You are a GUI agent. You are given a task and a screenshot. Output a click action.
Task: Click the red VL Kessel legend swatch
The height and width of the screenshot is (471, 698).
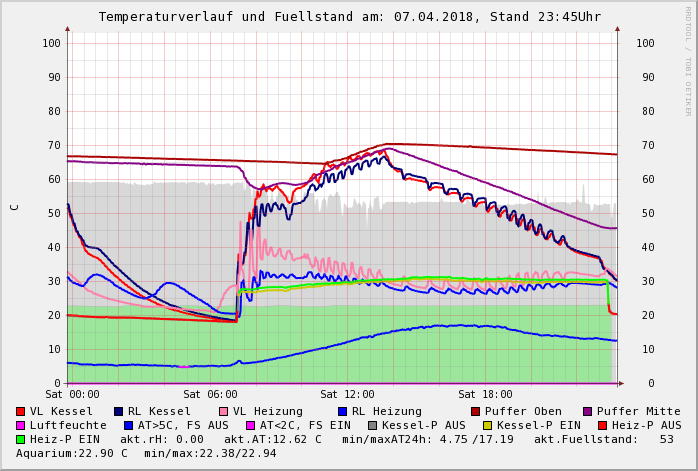21,411
